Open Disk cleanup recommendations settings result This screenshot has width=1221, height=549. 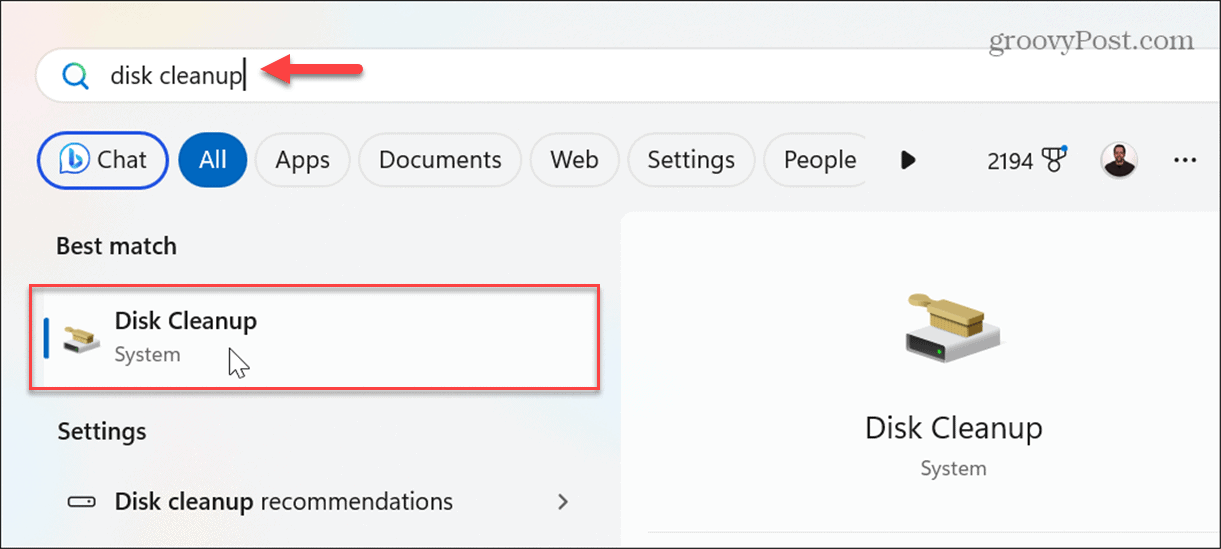pos(315,501)
